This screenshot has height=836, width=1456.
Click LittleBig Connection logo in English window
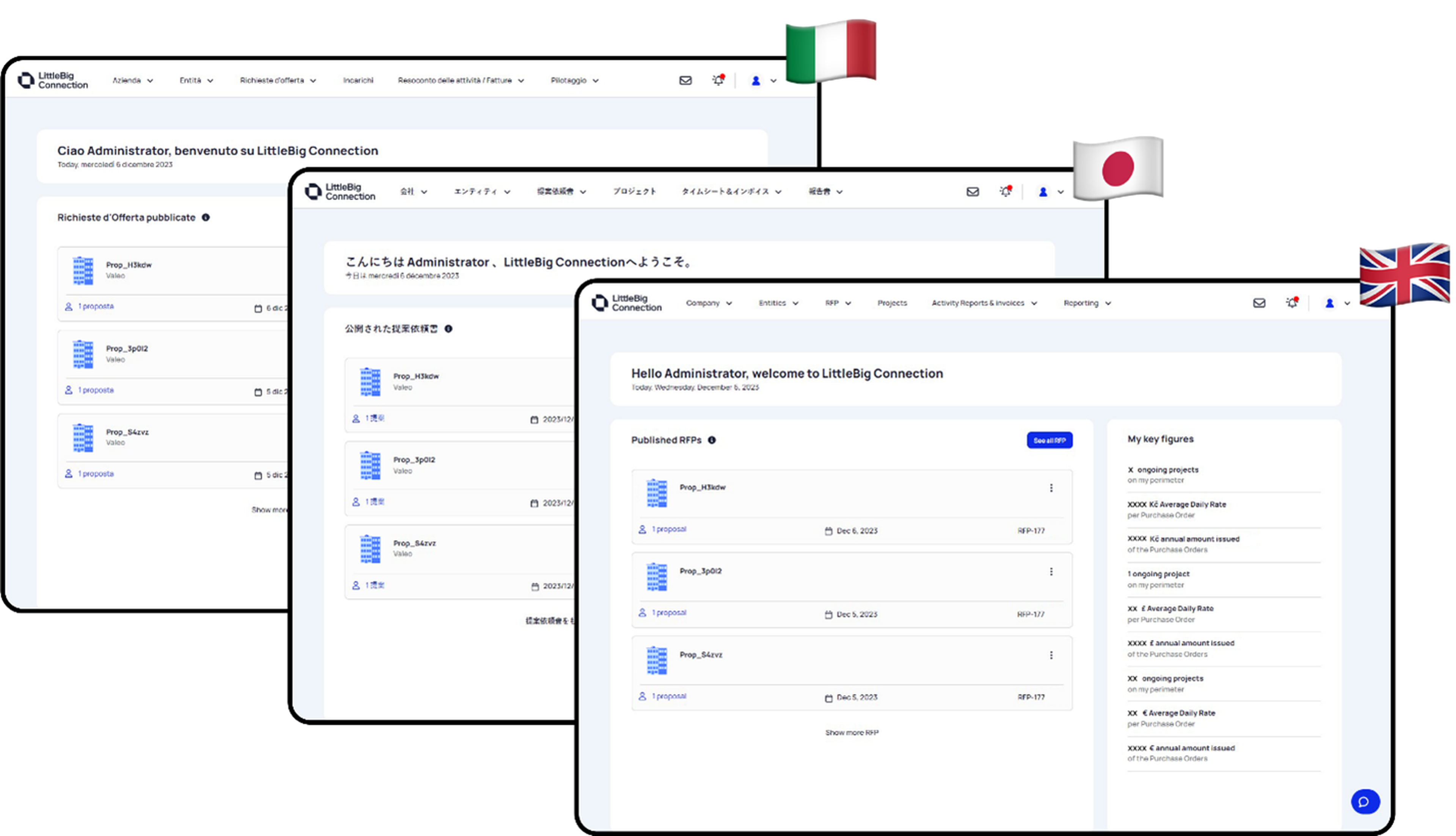[x=627, y=303]
